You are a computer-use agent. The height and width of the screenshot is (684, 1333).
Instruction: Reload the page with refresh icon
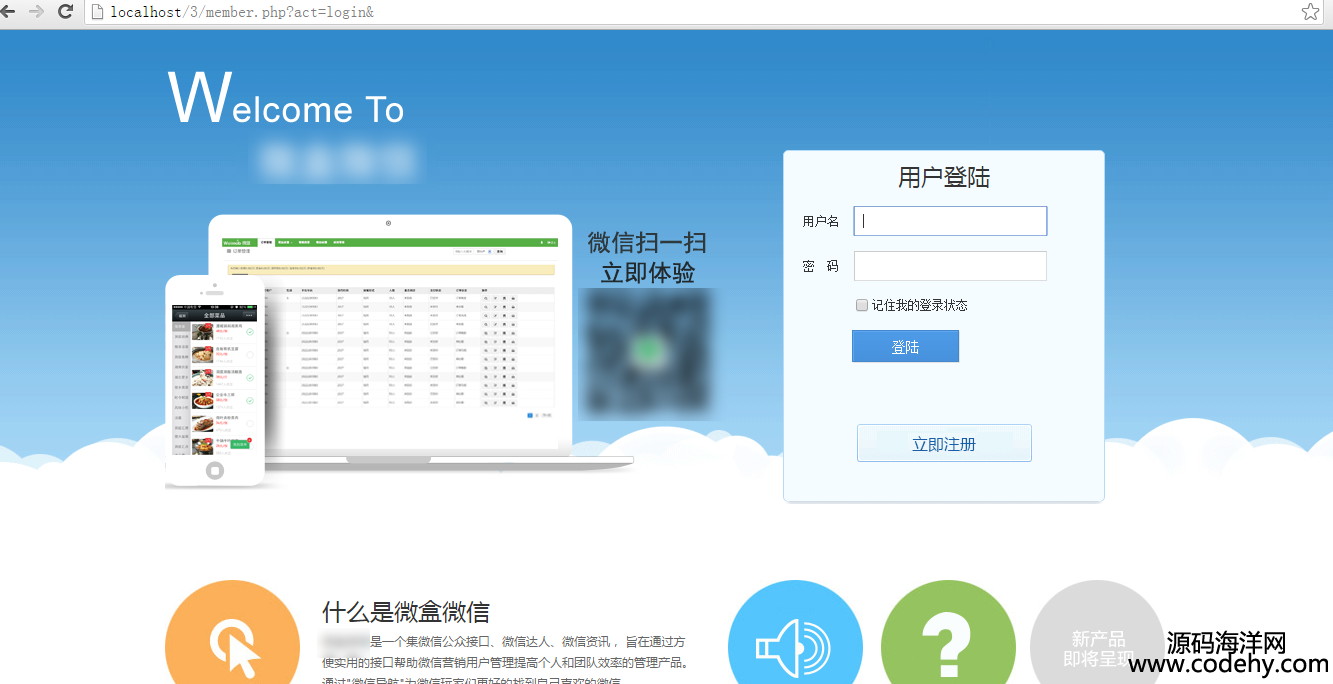(66, 12)
